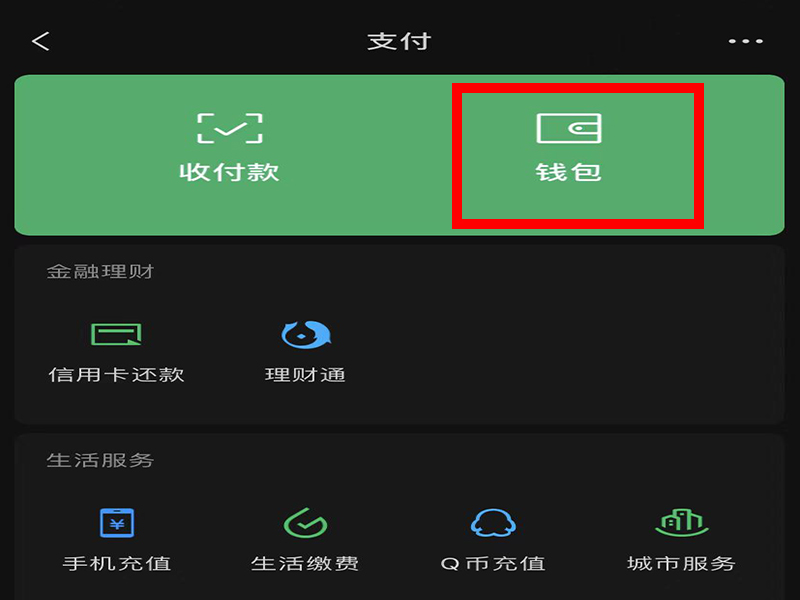
Task: Open 钱包 via its text label
Action: tap(569, 172)
